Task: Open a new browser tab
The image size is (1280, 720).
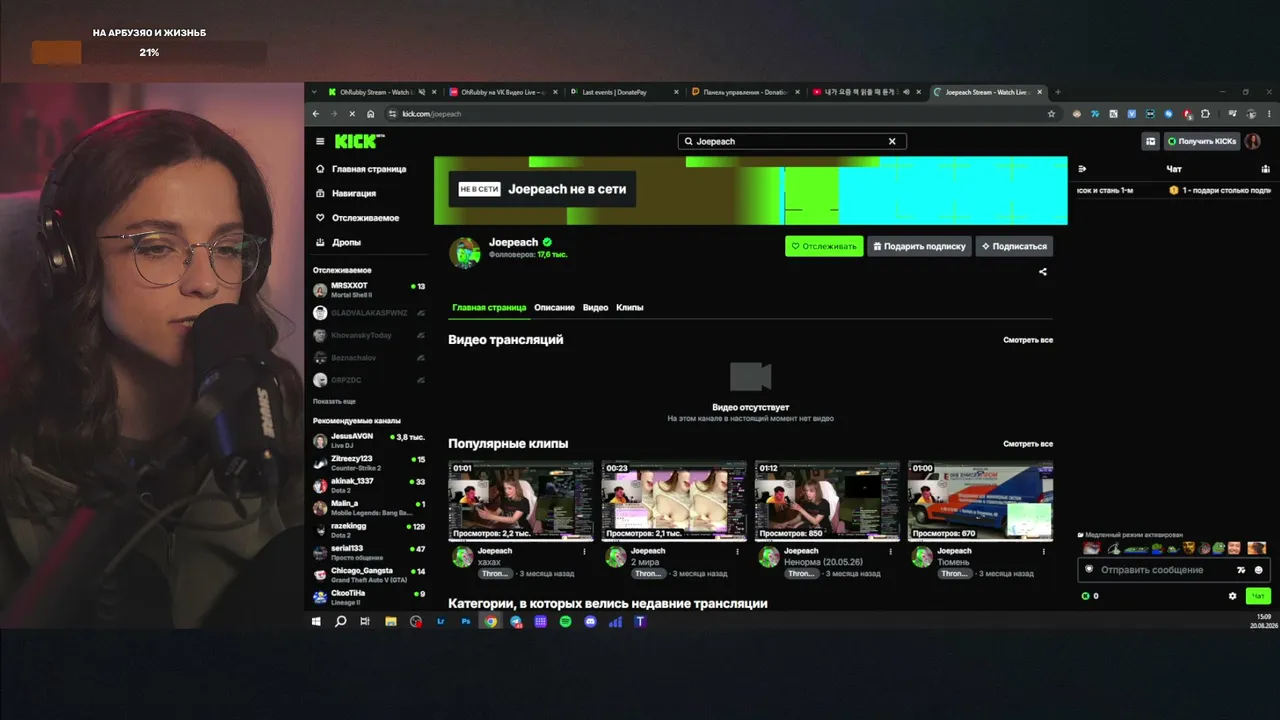Action: click(1058, 92)
